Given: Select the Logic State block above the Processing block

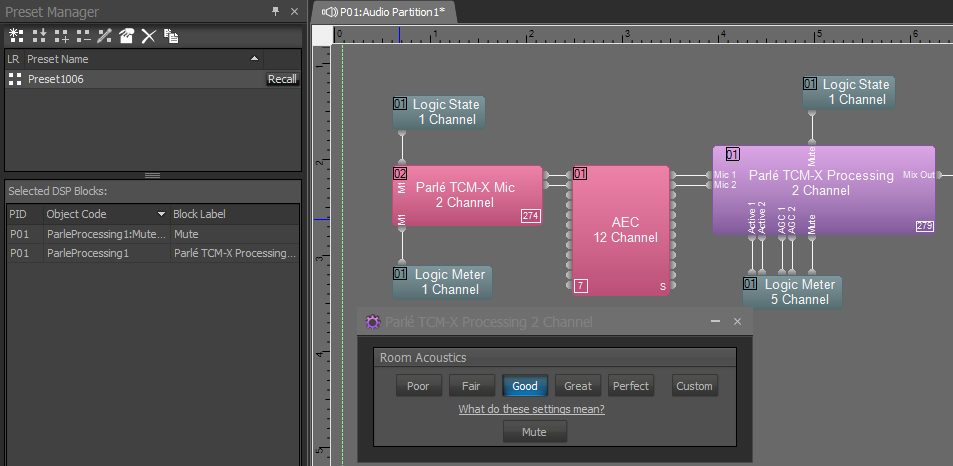Looking at the screenshot, I should point(848,92).
